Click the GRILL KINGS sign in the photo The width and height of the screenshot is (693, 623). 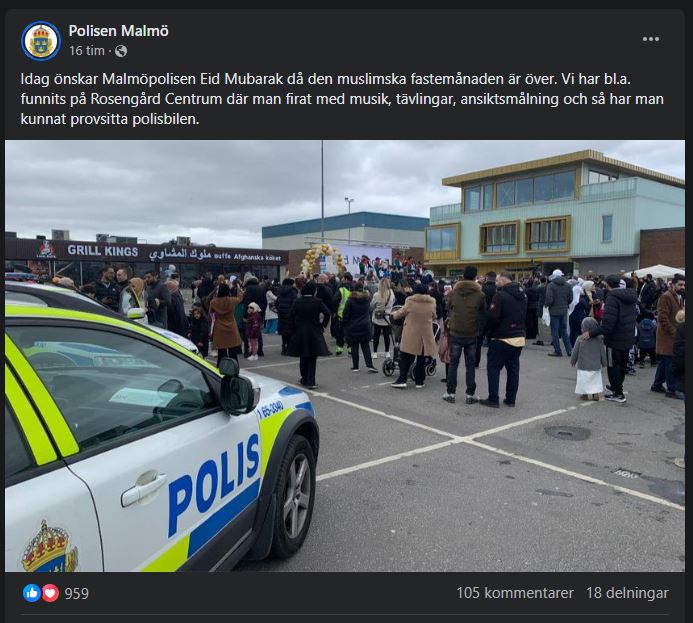pos(103,251)
